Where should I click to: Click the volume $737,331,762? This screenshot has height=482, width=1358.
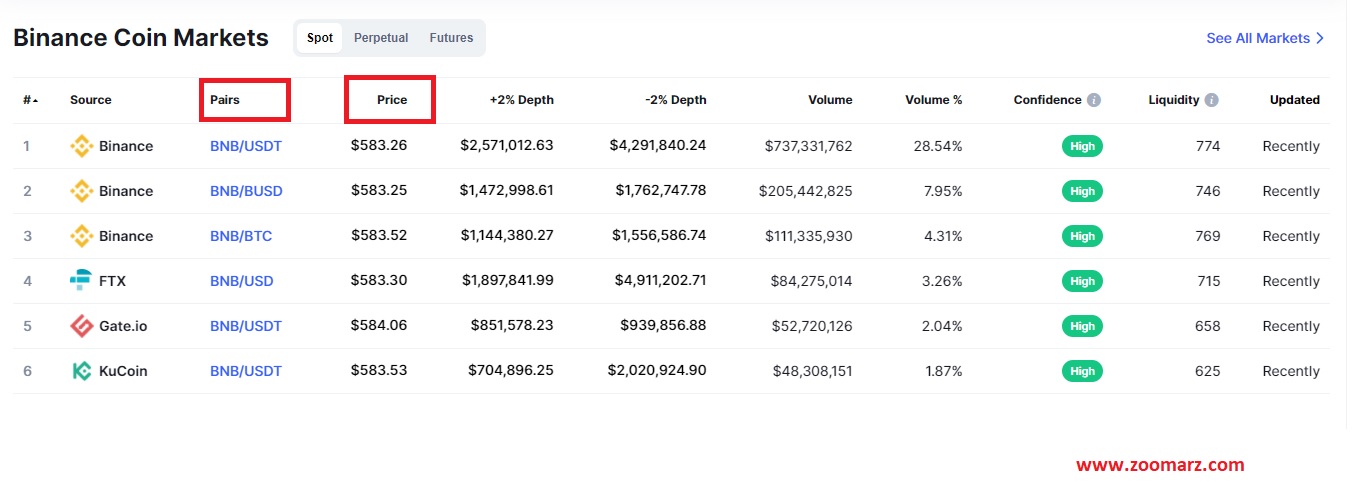[809, 146]
